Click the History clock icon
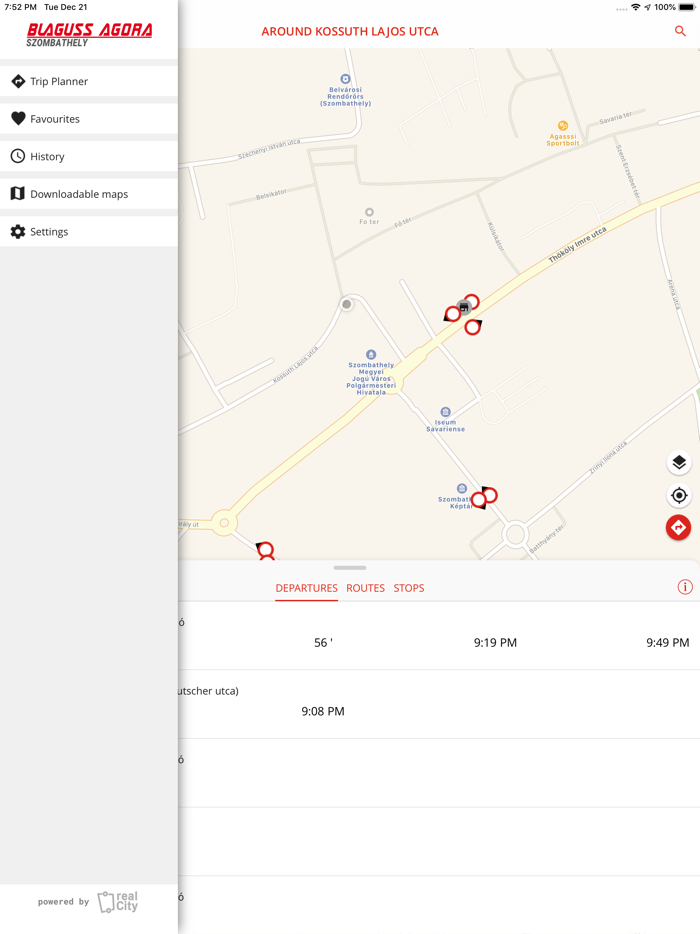This screenshot has width=700, height=934. [18, 156]
